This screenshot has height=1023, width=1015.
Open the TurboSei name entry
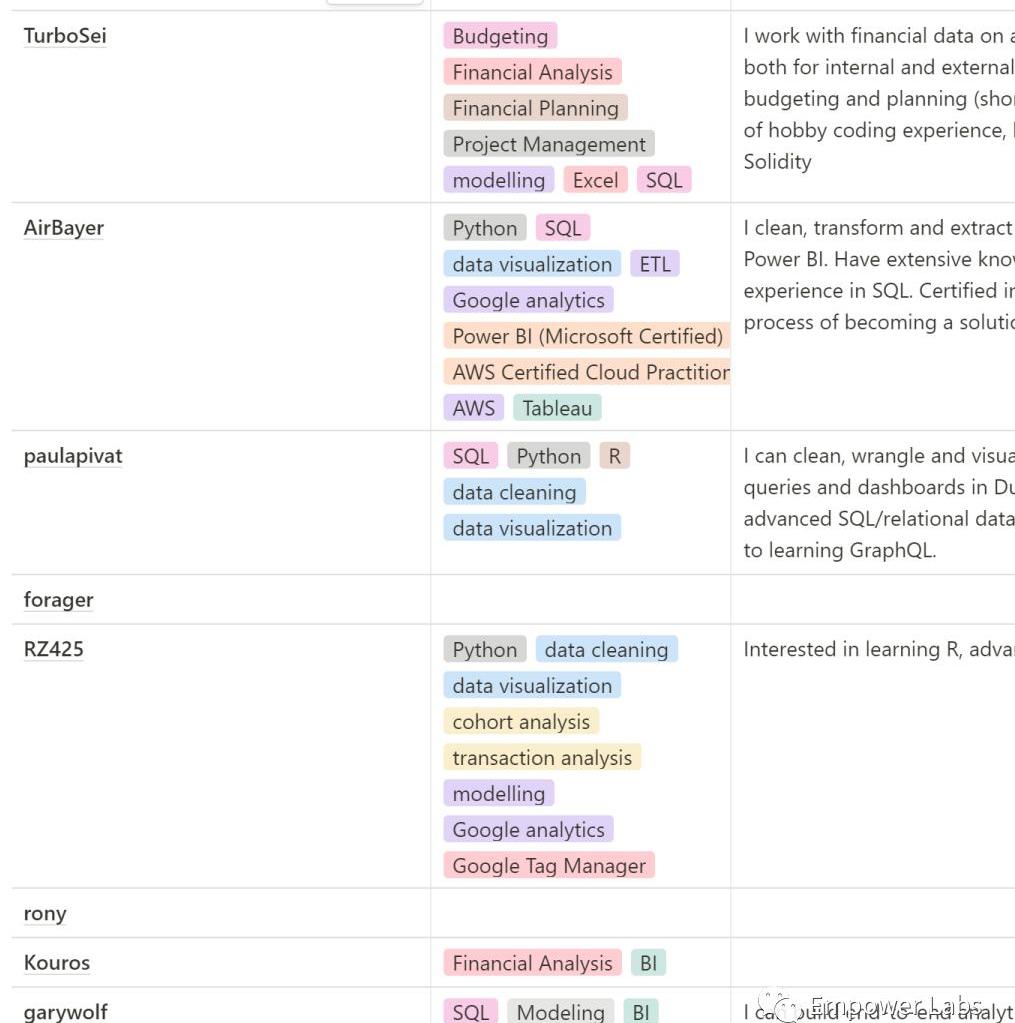[x=65, y=36]
